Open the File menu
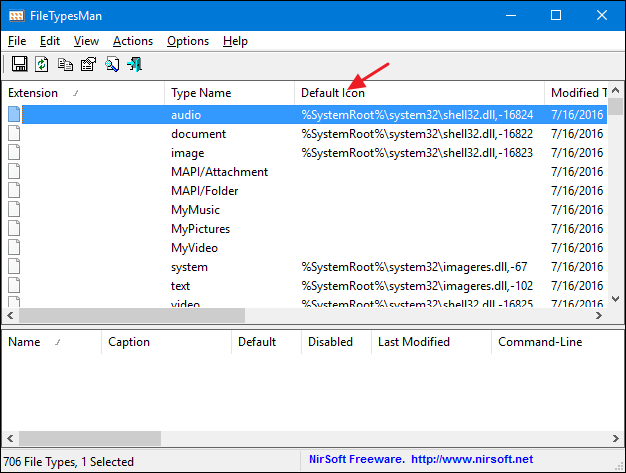 coord(17,41)
